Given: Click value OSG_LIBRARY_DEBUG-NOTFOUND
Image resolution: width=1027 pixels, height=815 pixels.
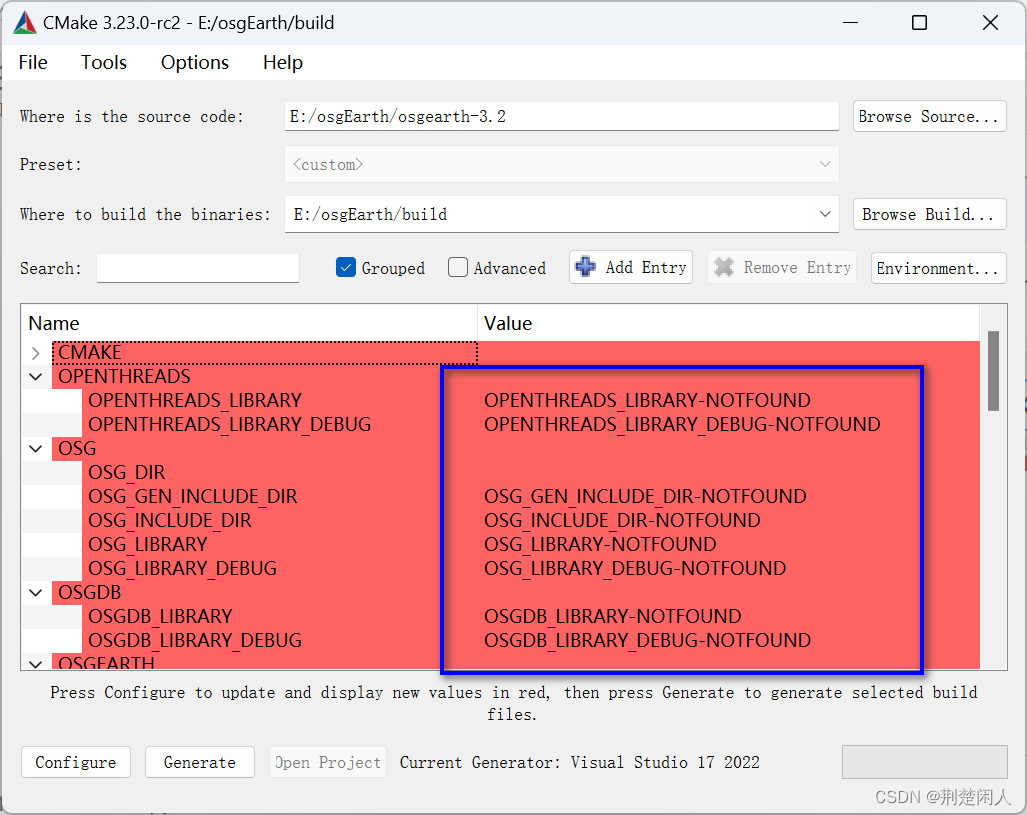Looking at the screenshot, I should [x=635, y=568].
